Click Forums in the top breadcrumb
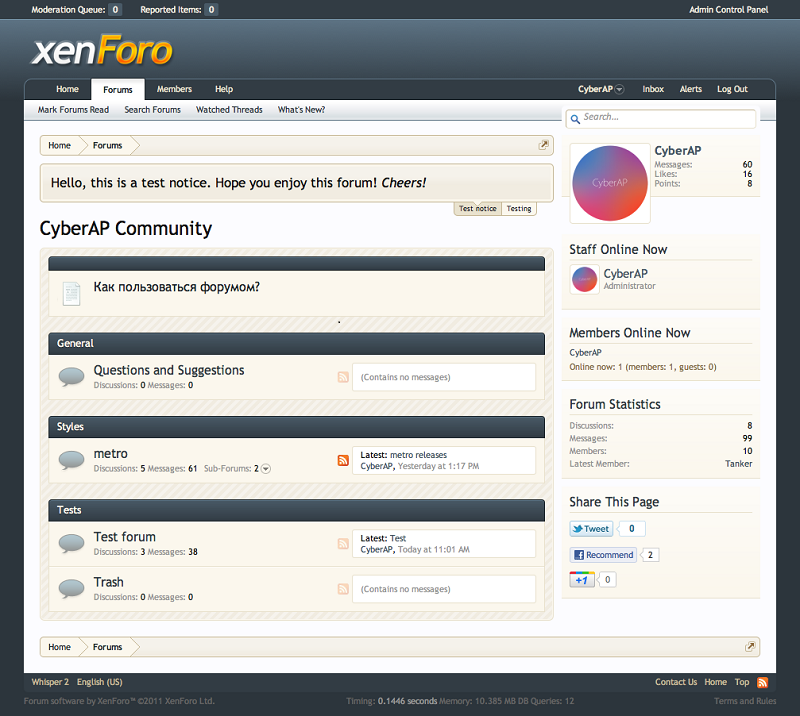This screenshot has width=800, height=716. click(x=107, y=145)
